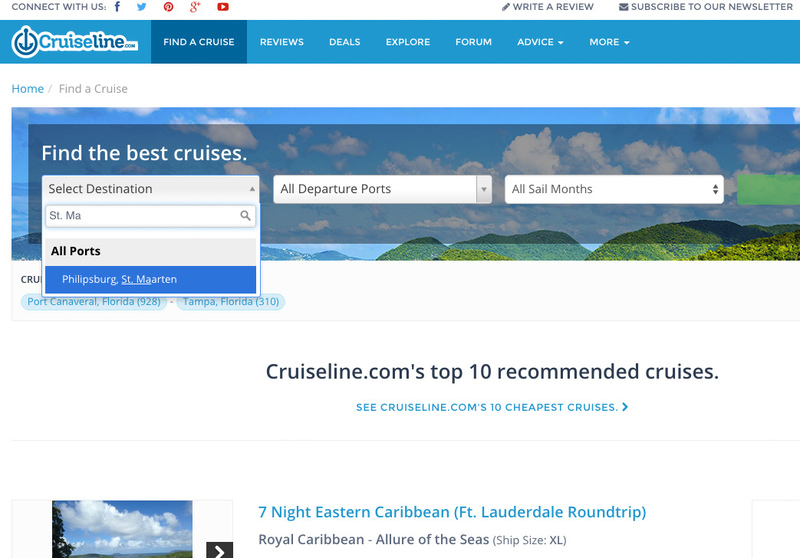The image size is (800, 558).
Task: Click 'Royal Caribbean - Allure of the Seas' text
Action: click(x=373, y=540)
